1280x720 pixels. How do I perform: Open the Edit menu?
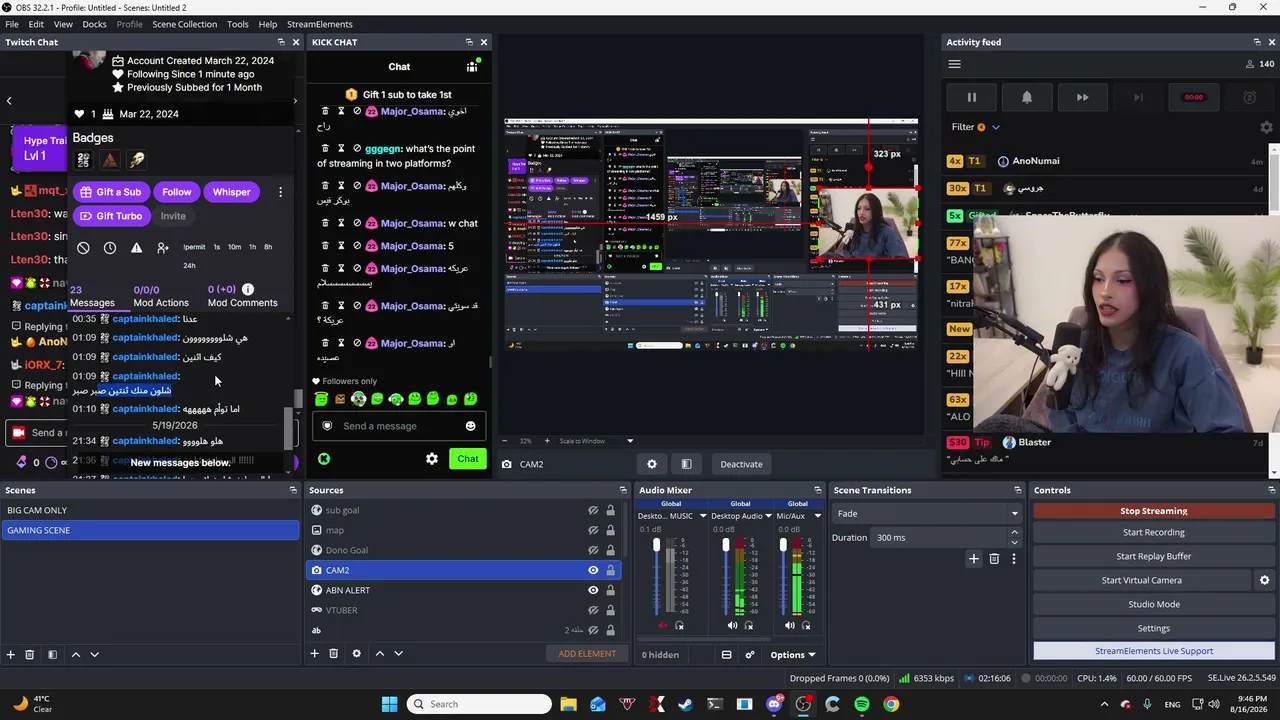(x=36, y=24)
